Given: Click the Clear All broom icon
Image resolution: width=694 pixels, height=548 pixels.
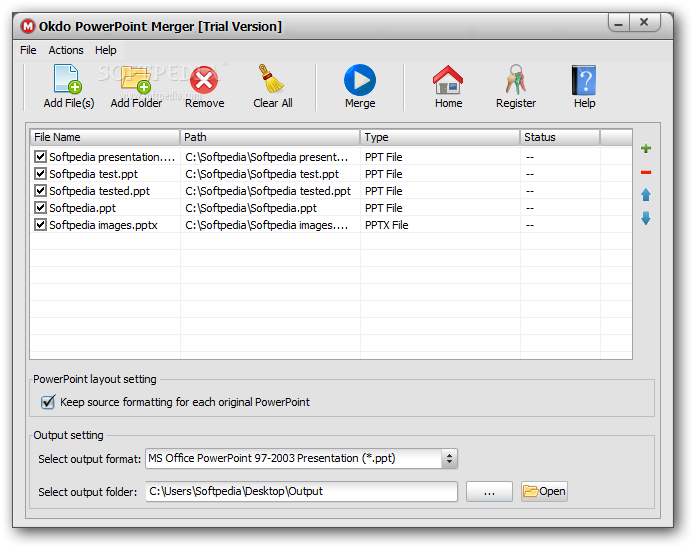Looking at the screenshot, I should 271,79.
